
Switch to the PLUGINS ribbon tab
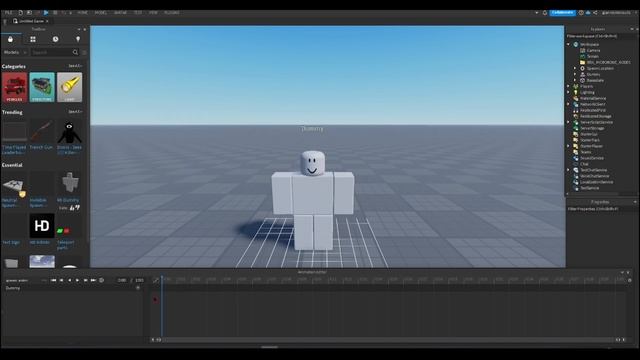[x=171, y=13]
